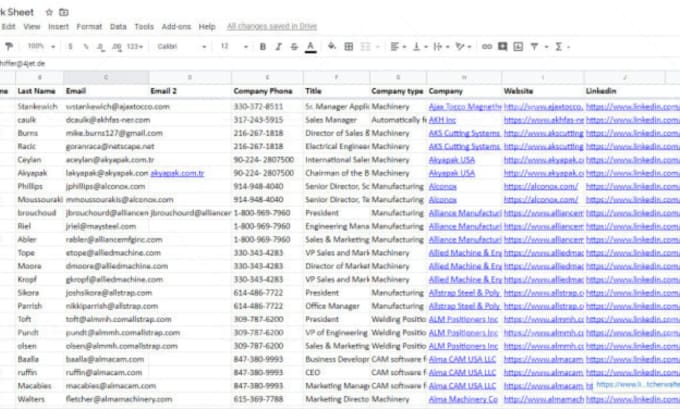Screen dimensions: 680x409
Task: Open the Add-ons menu
Action: [x=176, y=27]
